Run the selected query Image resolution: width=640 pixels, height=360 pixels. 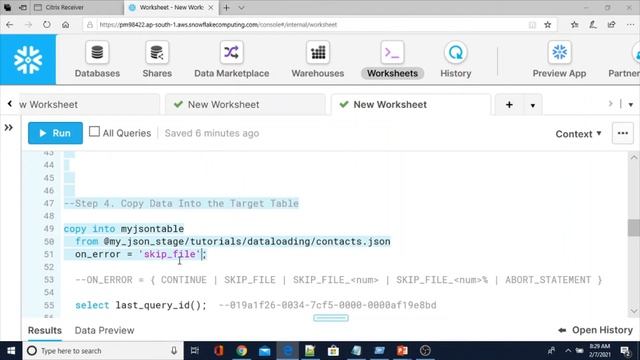pos(55,133)
